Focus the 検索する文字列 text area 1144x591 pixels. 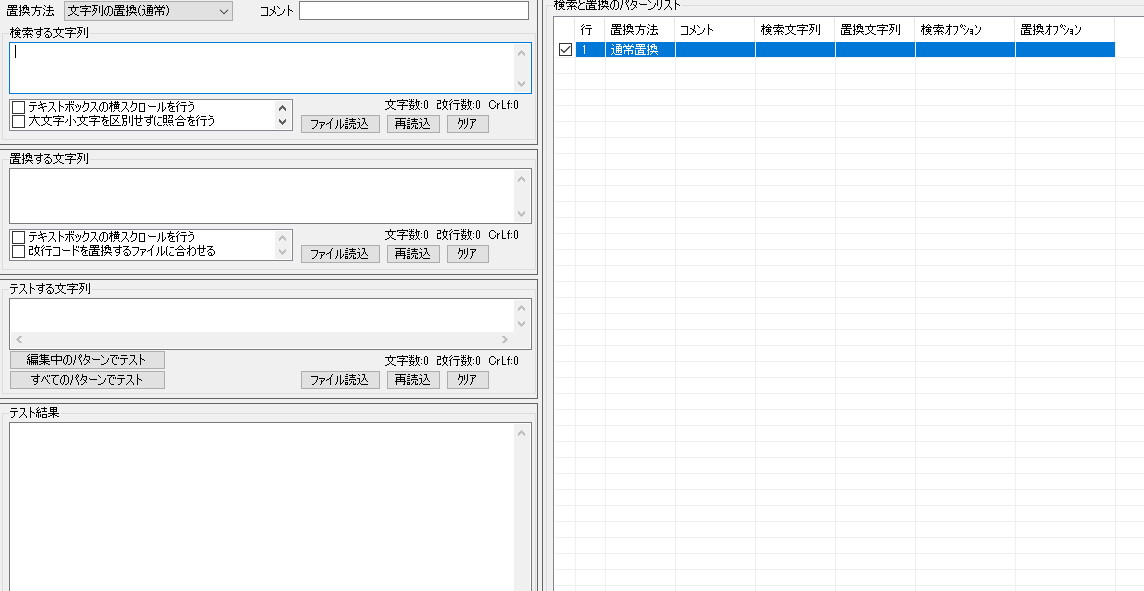coord(260,68)
